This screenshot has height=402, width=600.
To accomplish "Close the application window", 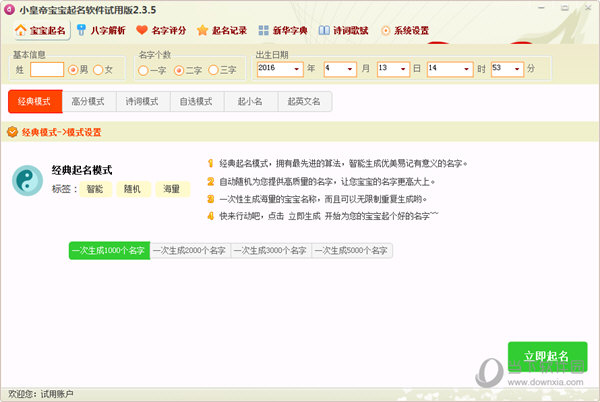I will click(x=588, y=8).
